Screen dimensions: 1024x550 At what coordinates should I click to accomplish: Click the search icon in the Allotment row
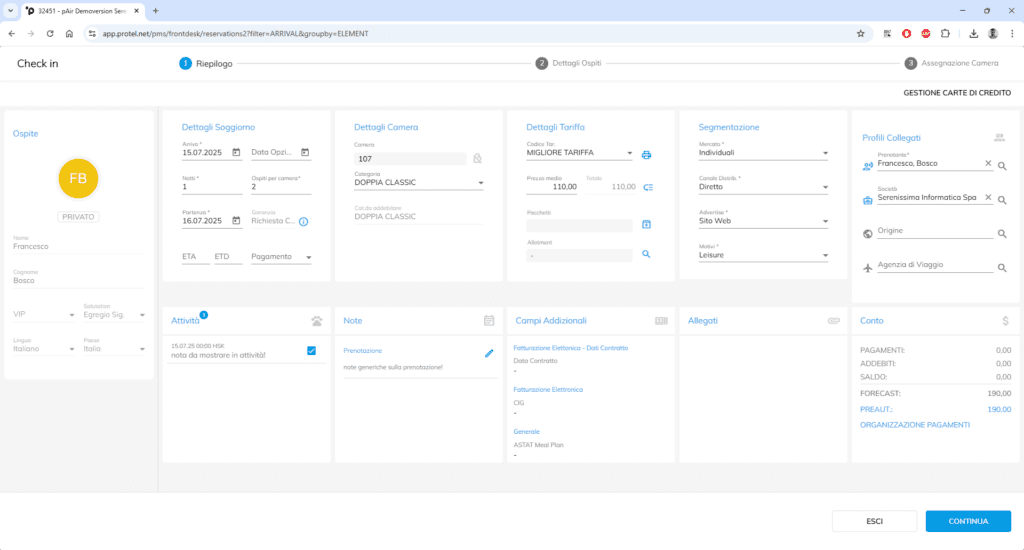(646, 255)
